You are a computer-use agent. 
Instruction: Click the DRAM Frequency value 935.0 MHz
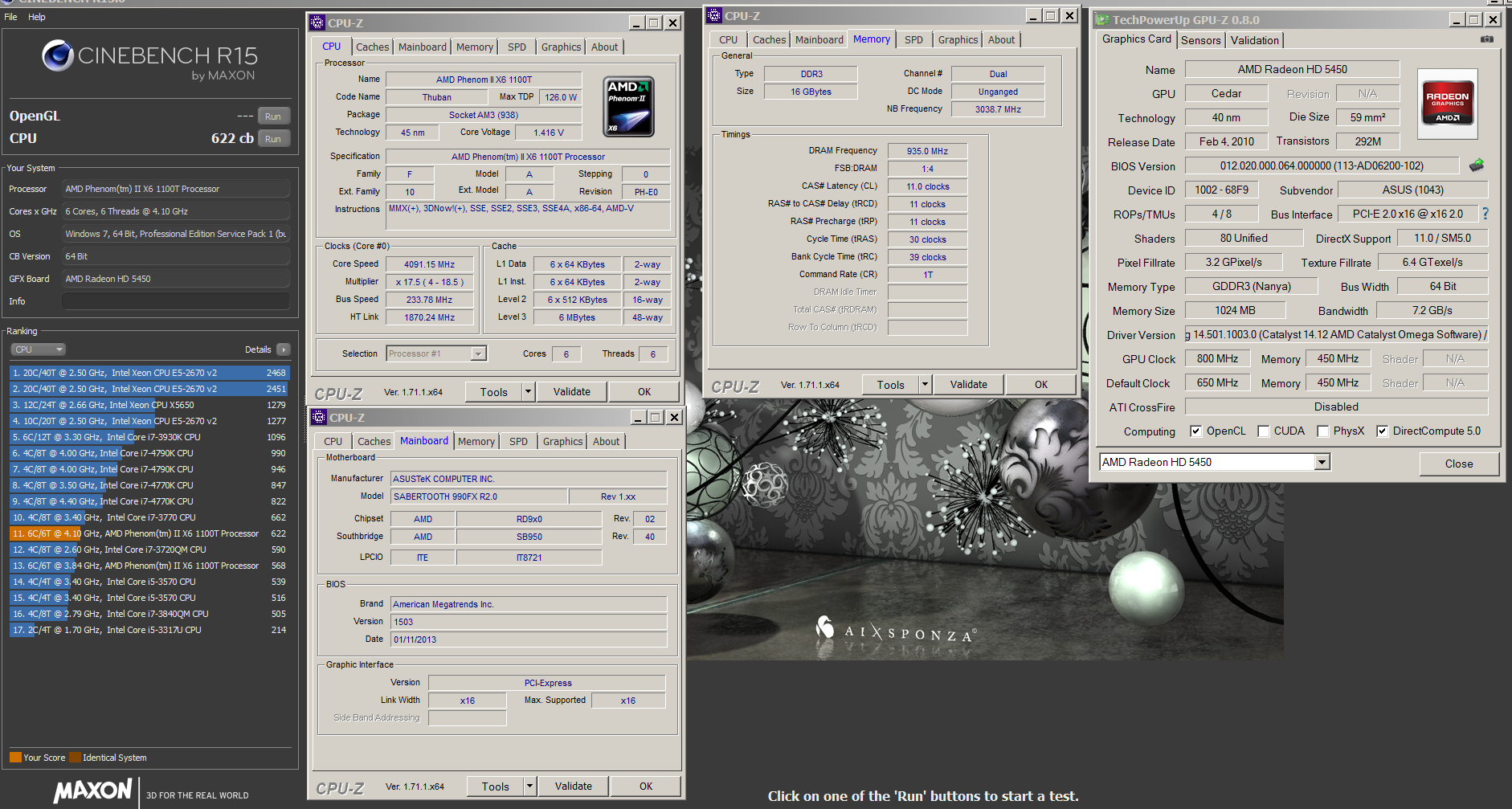927,151
